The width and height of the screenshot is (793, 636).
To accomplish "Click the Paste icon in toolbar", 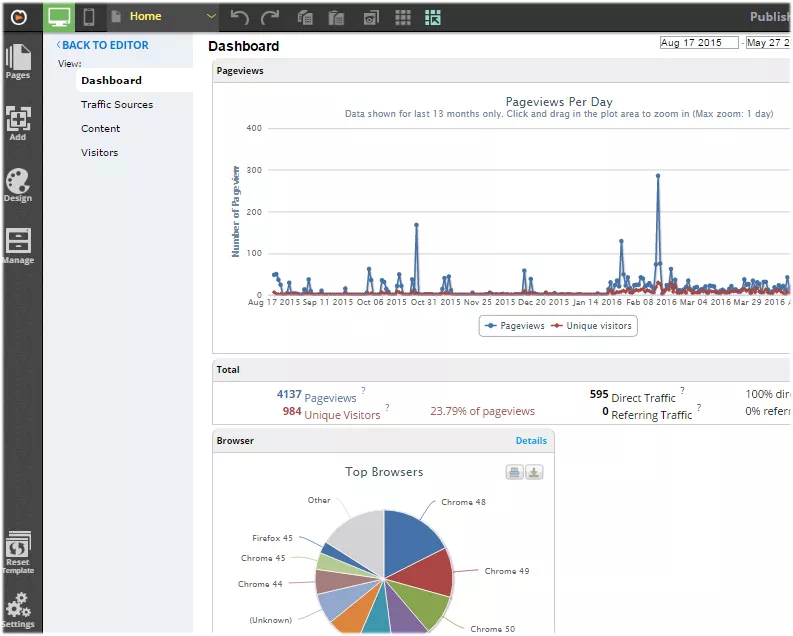I will click(336, 18).
